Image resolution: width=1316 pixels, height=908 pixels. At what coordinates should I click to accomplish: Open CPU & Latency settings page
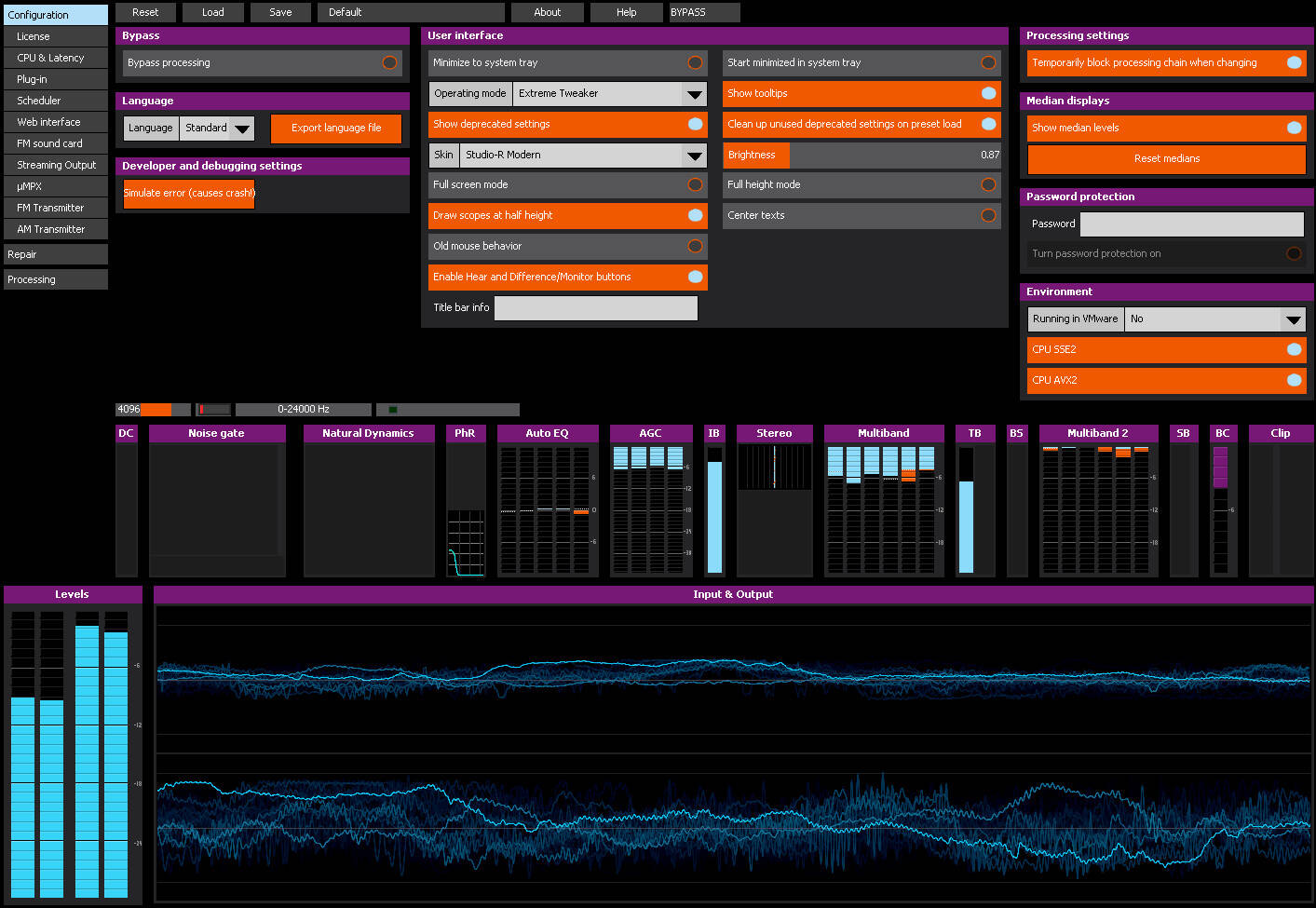pyautogui.click(x=56, y=58)
